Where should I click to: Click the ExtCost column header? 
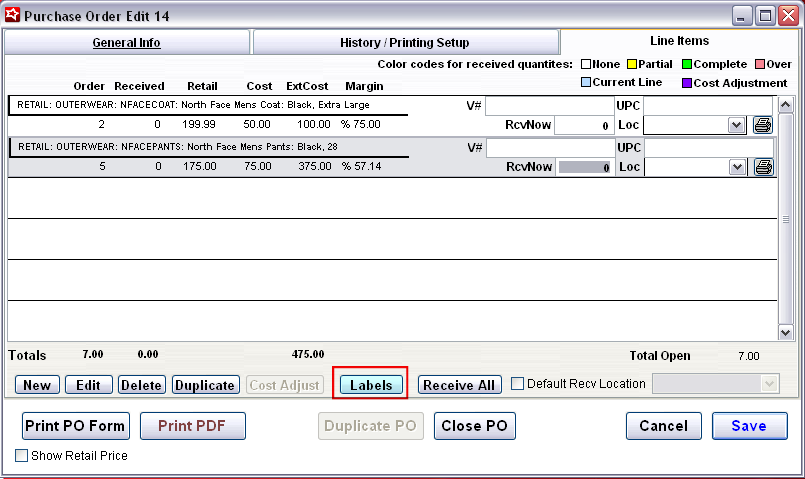[307, 86]
